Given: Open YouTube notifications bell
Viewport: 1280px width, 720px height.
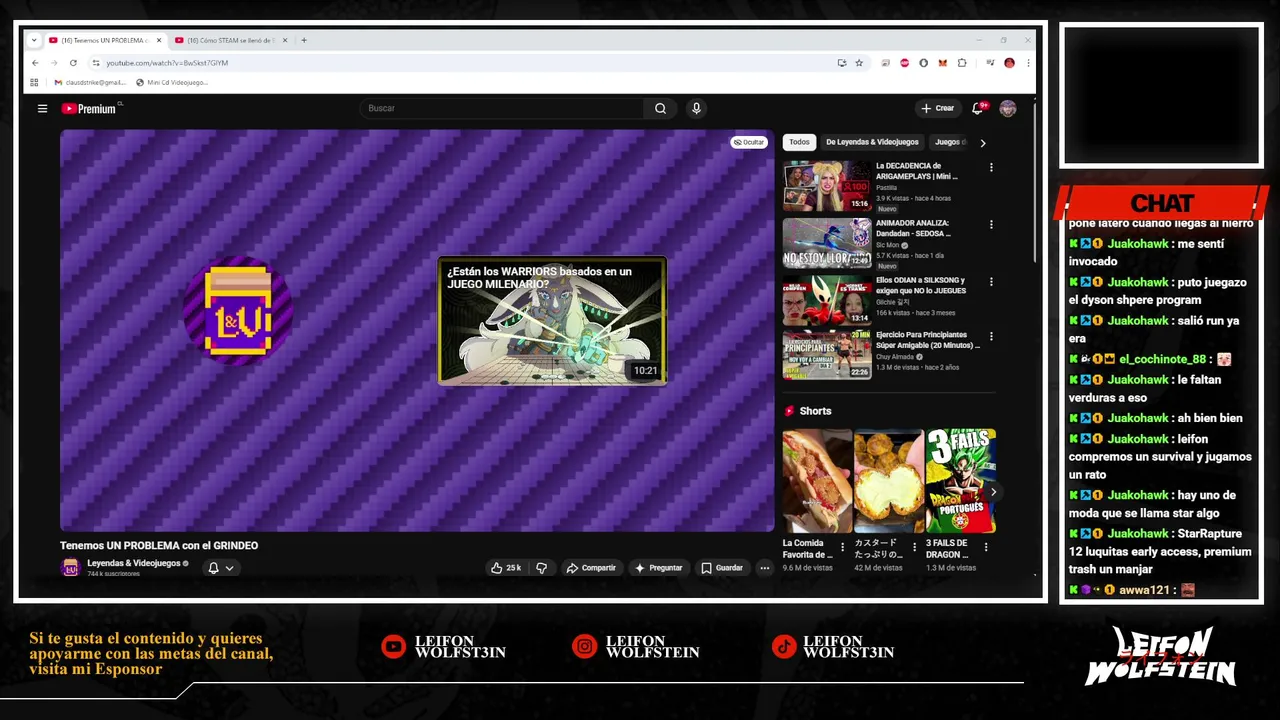Looking at the screenshot, I should pos(979,108).
